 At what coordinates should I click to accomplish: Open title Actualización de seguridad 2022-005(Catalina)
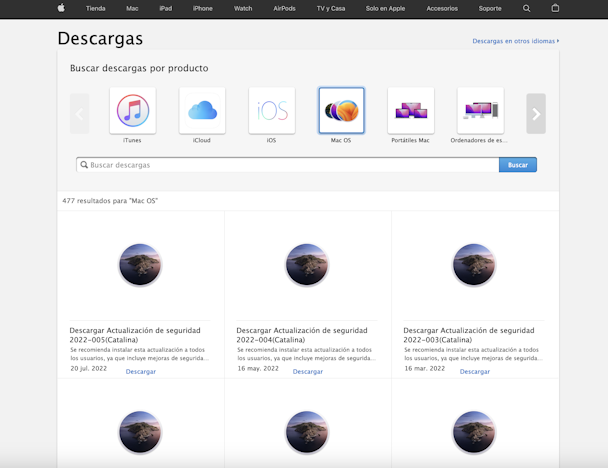pyautogui.click(x=135, y=335)
